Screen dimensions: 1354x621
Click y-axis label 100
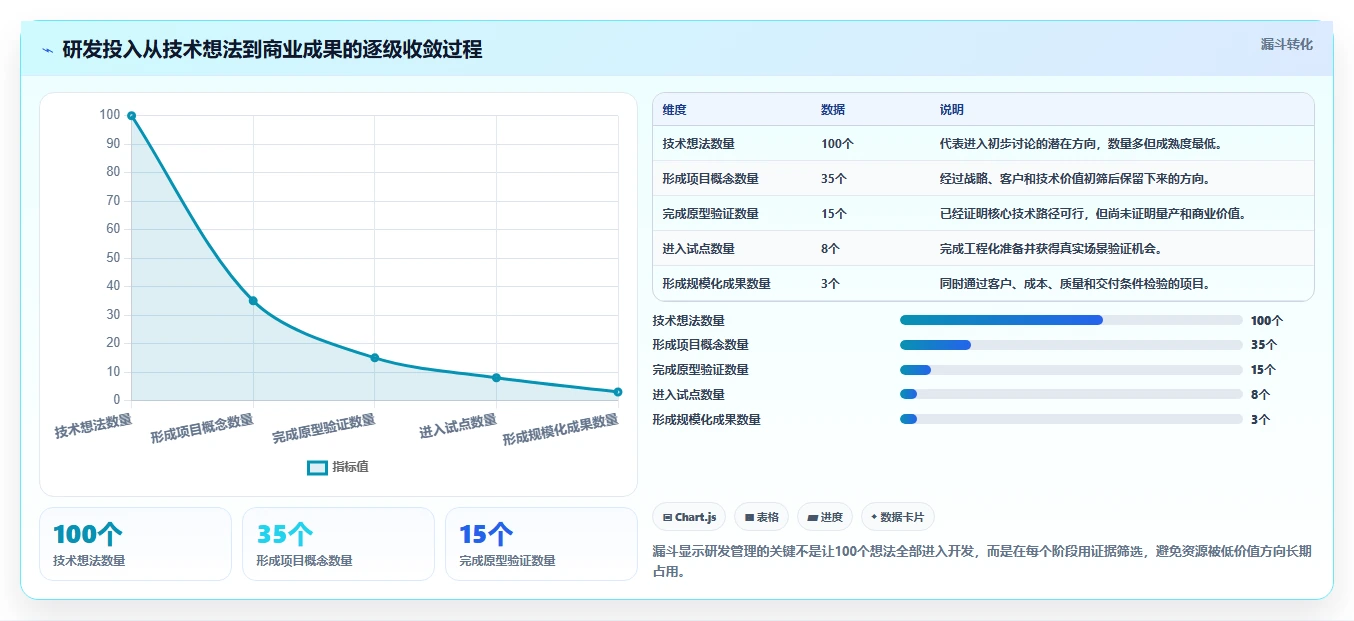(110, 115)
